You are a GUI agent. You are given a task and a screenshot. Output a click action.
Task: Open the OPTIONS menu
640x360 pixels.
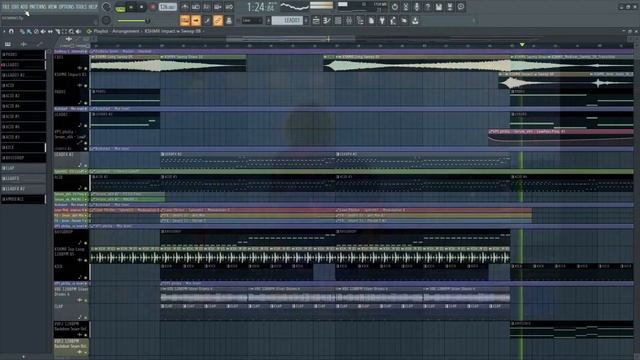(x=67, y=7)
